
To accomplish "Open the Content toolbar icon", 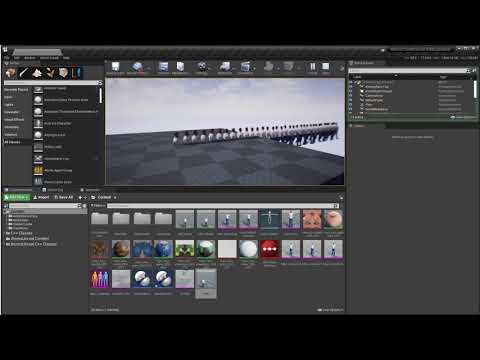I will point(163,67).
